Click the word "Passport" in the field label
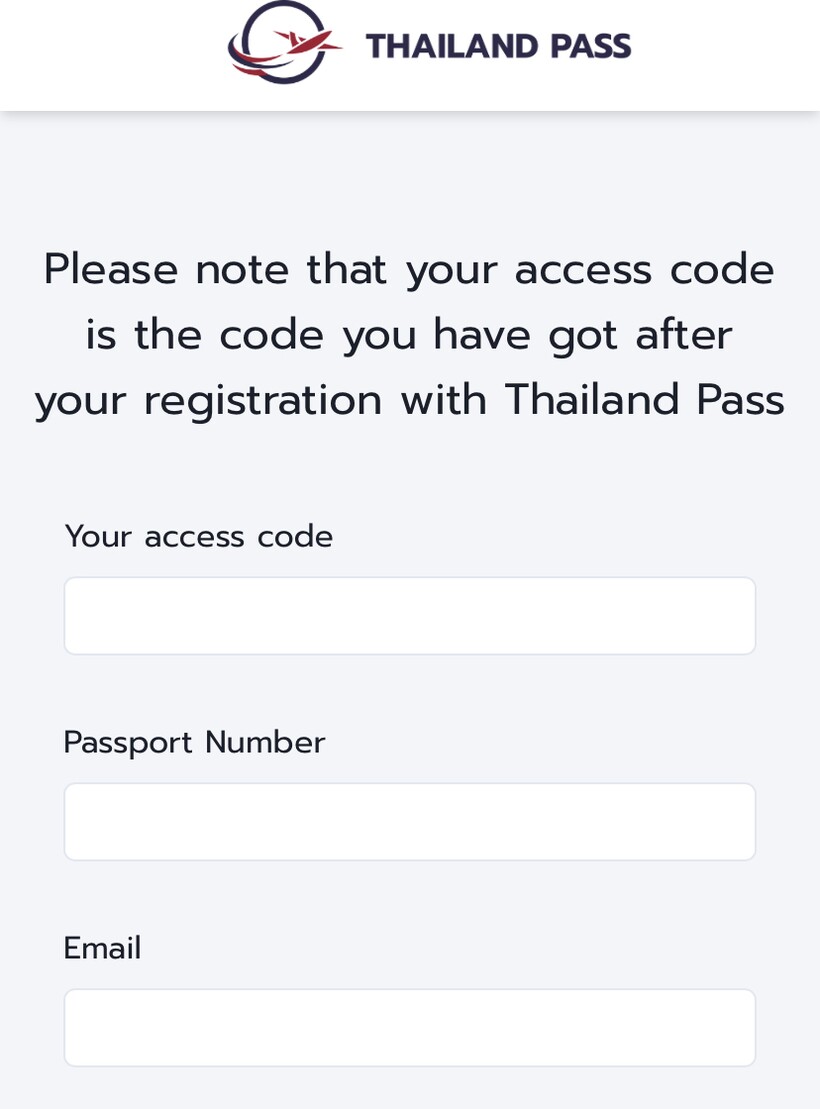Viewport: 820px width, 1109px height. tap(127, 743)
